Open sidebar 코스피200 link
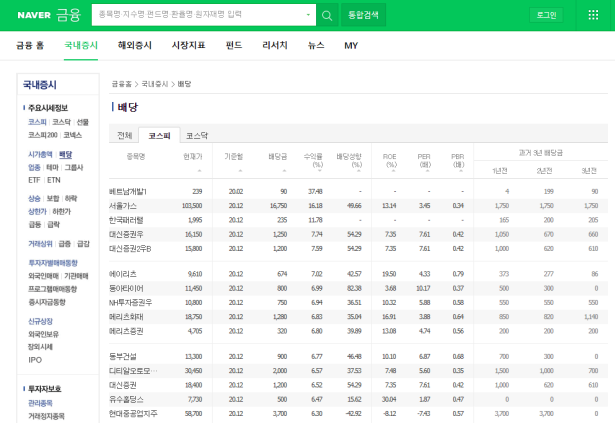 43,135
